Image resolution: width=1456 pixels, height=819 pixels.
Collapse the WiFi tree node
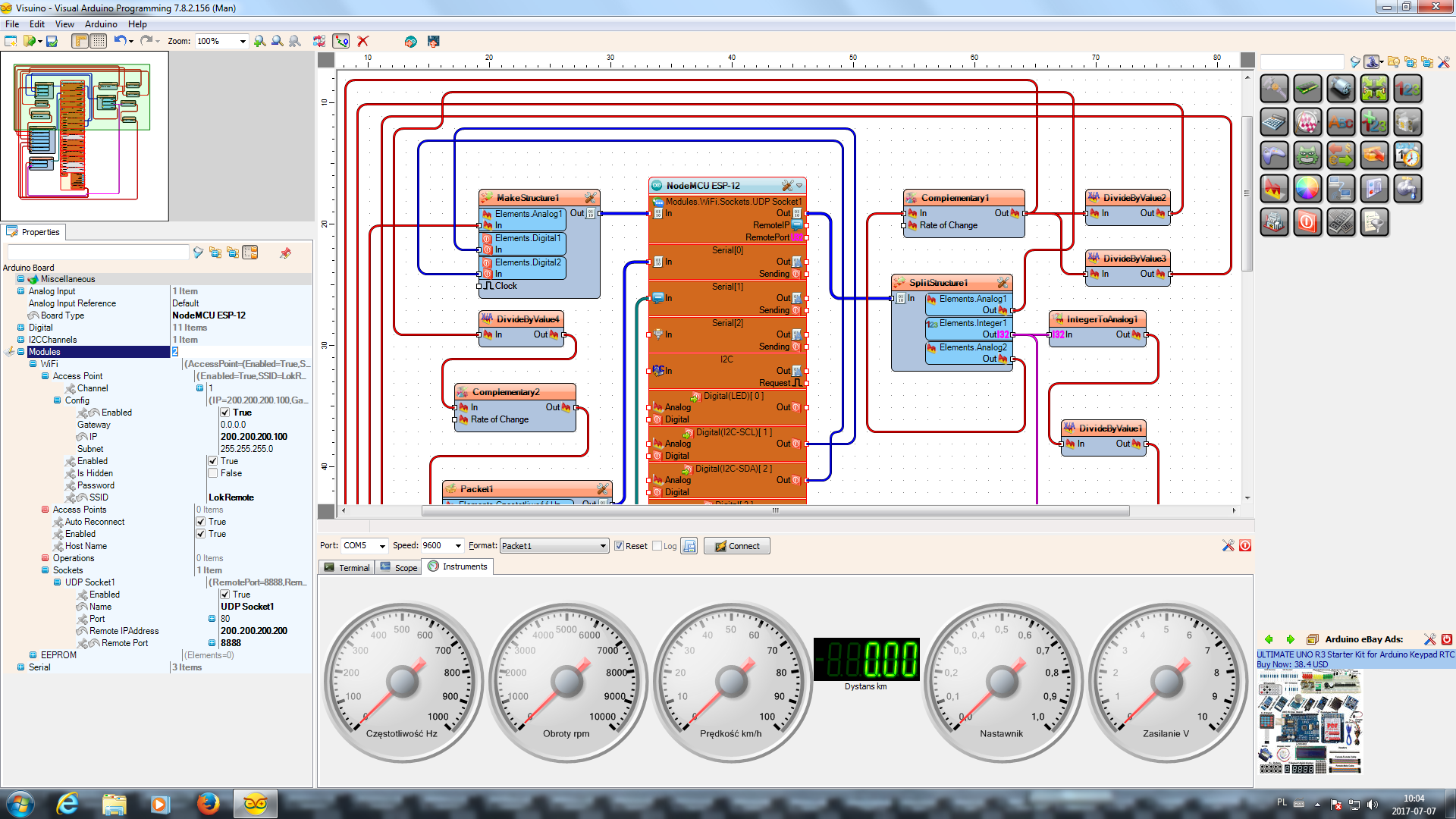tap(33, 364)
